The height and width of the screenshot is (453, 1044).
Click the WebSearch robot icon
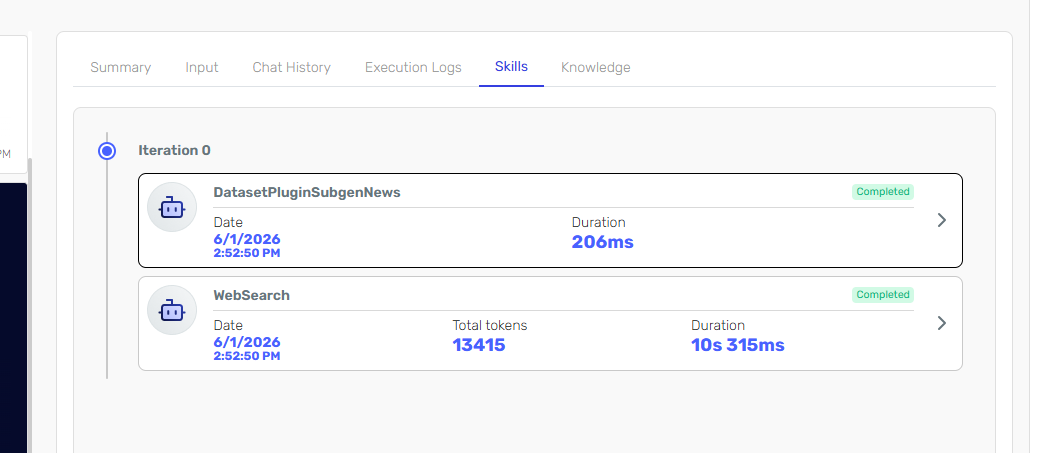tap(172, 310)
